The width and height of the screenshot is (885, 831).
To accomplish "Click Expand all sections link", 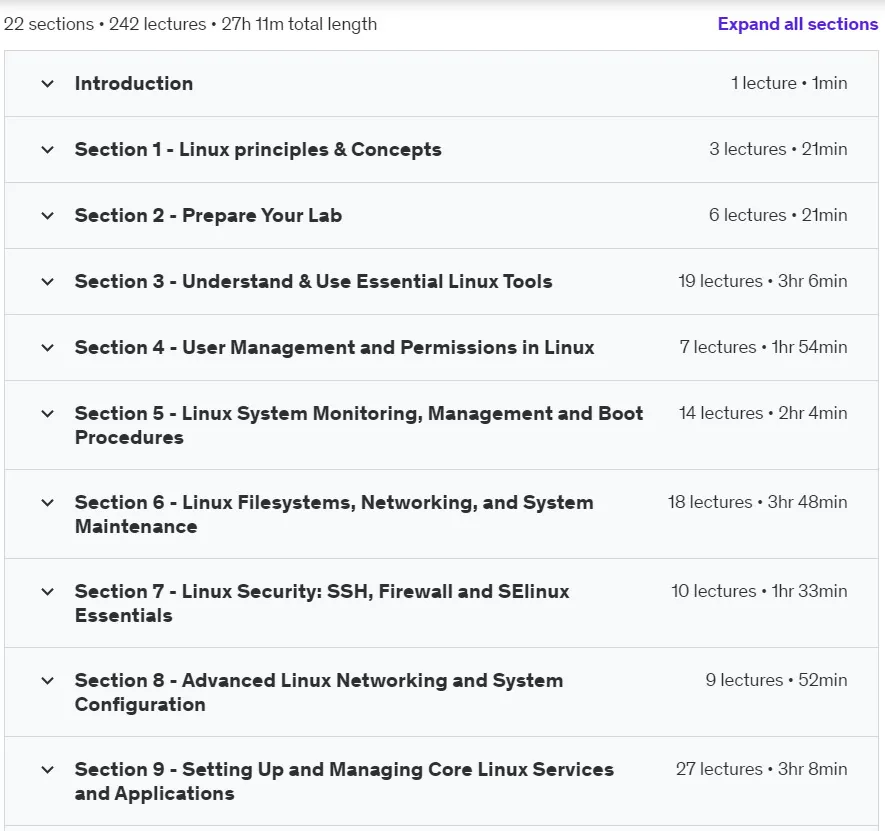I will [x=798, y=24].
